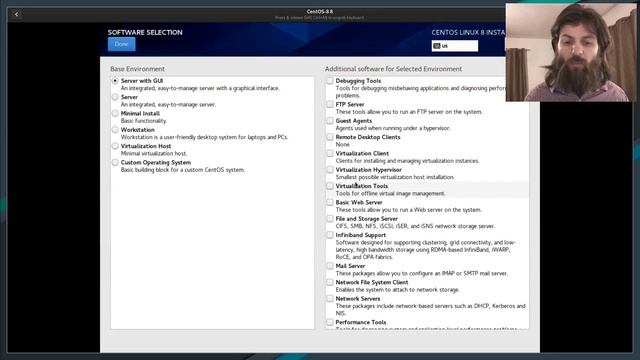640x360 pixels.
Task: Check the FTP Server checkbox
Action: [x=330, y=104]
